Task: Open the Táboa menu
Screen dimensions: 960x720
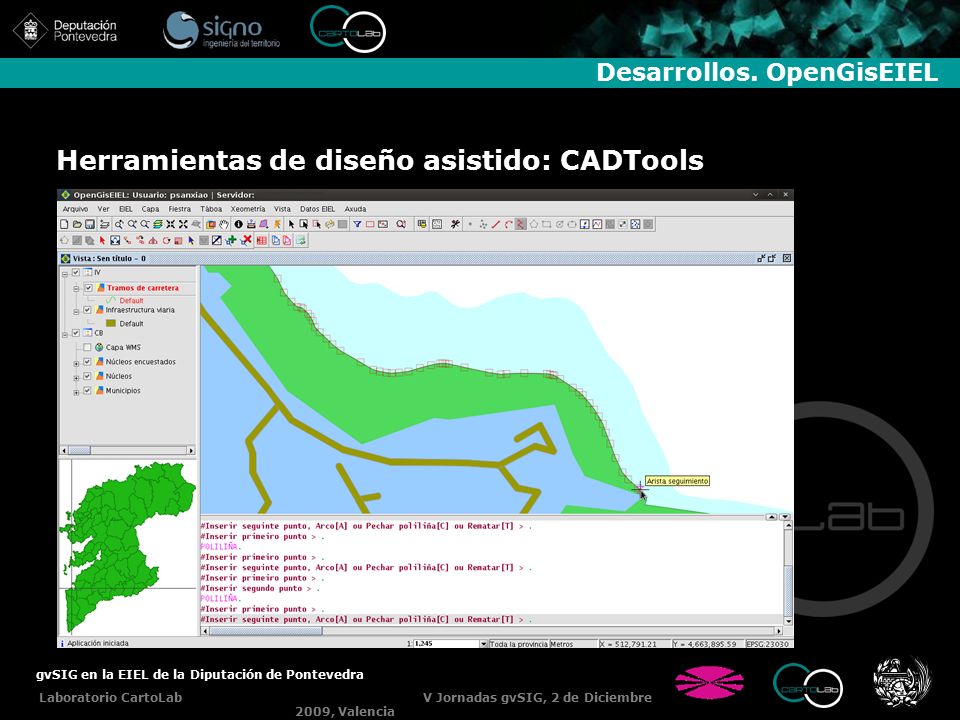Action: tap(211, 209)
